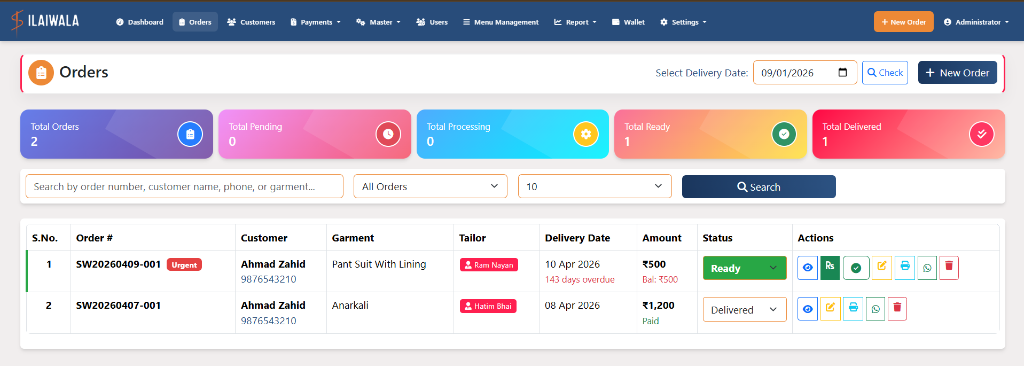Click the Total Ready checkmark icon
This screenshot has height=366, width=1024.
tap(784, 134)
